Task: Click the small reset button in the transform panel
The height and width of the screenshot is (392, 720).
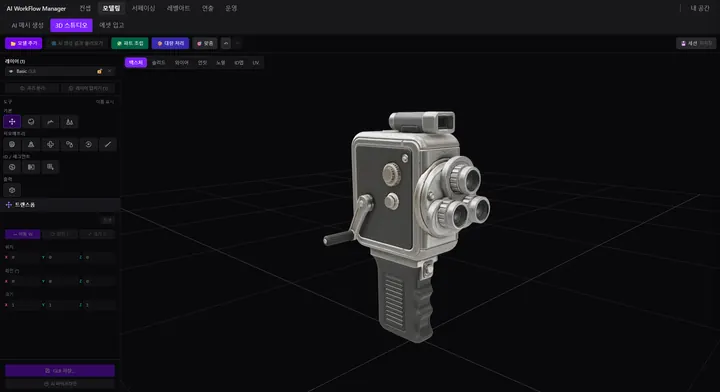Action: [107, 220]
